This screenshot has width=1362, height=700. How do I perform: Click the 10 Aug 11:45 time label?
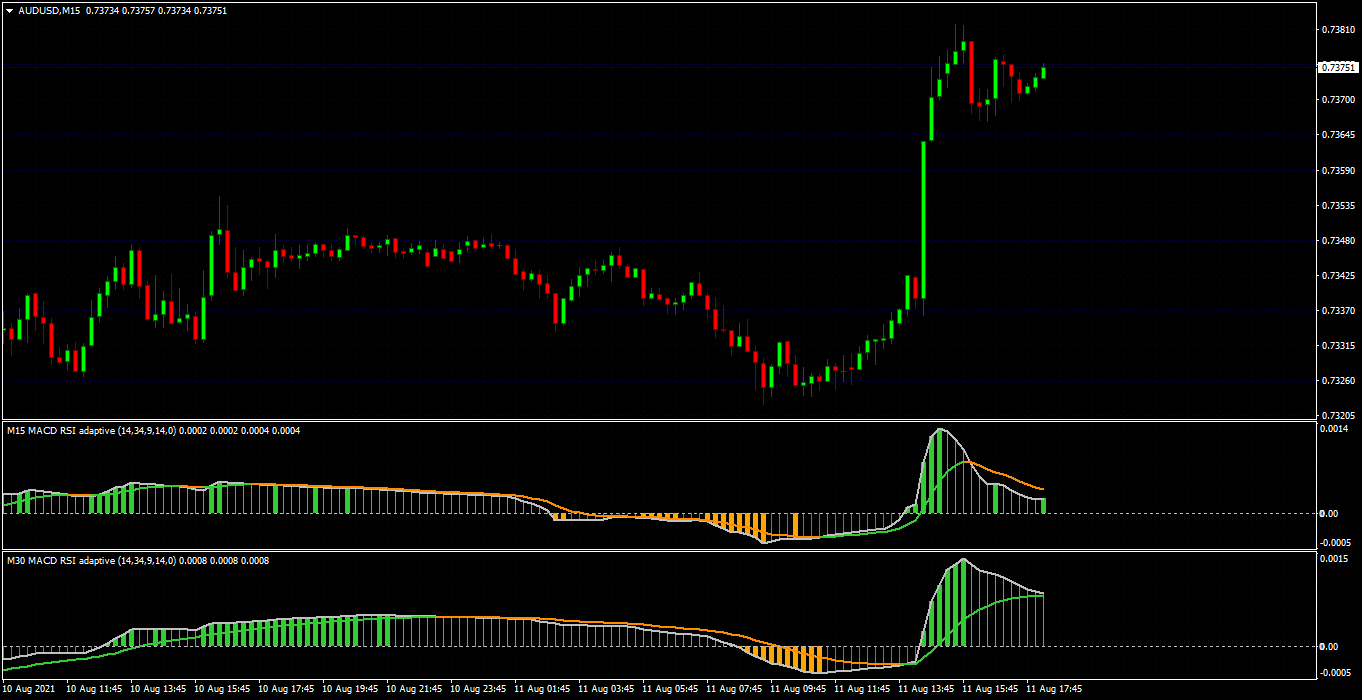click(x=93, y=689)
